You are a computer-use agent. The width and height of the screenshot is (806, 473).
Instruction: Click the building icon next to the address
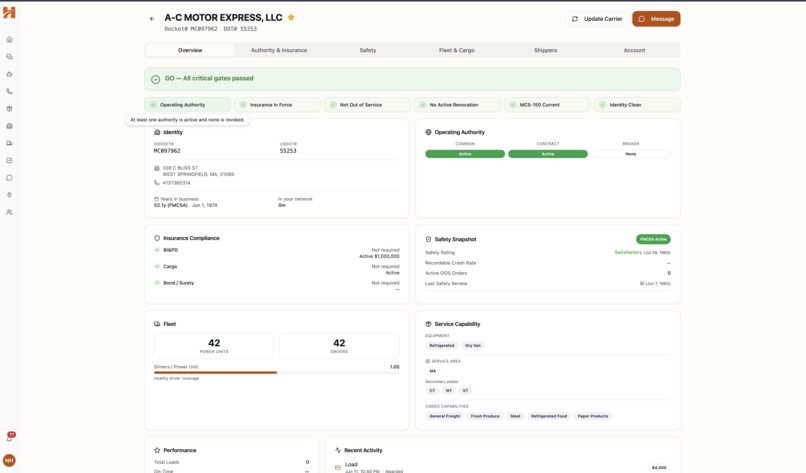click(157, 168)
